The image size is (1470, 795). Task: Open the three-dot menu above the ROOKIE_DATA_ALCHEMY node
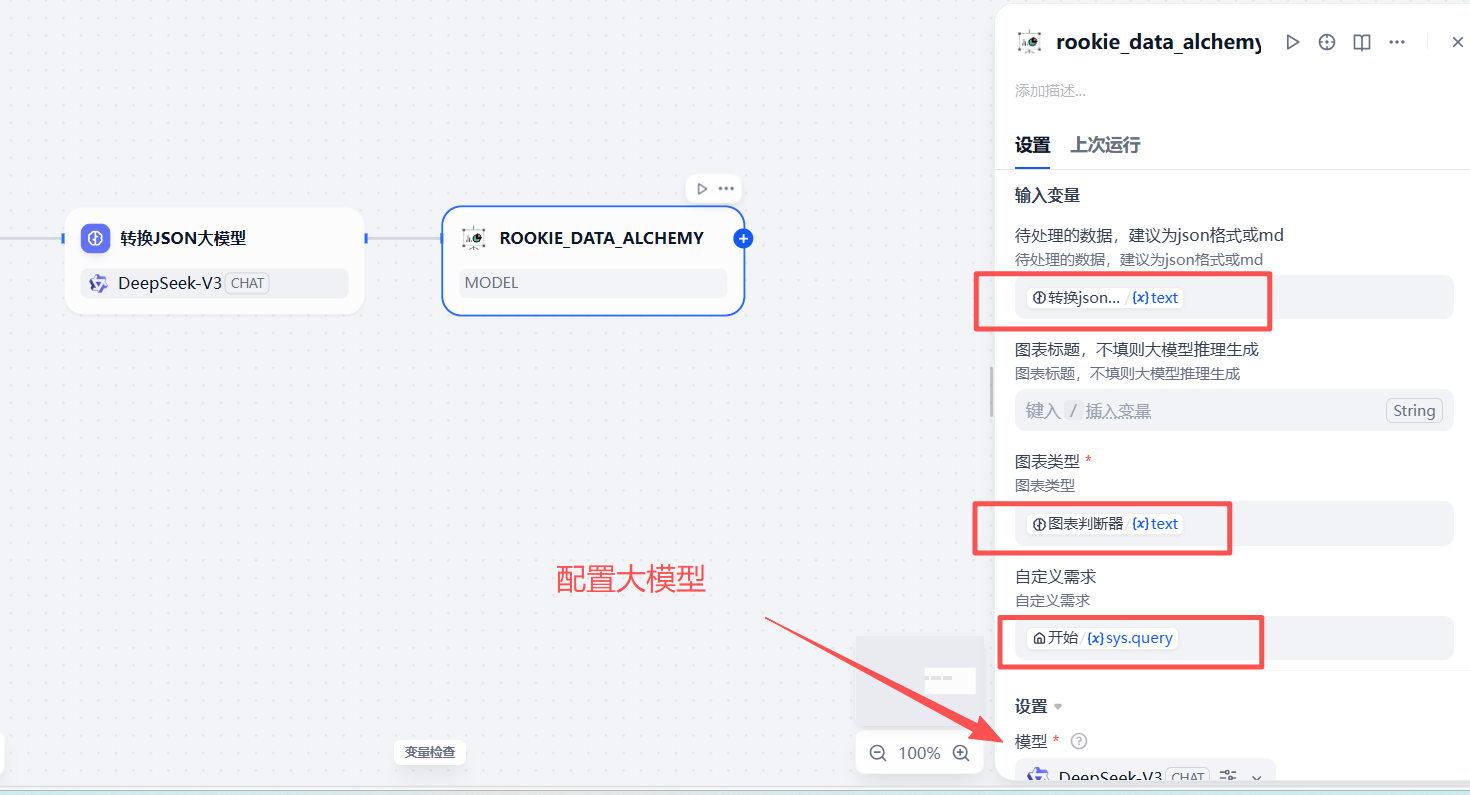click(726, 188)
